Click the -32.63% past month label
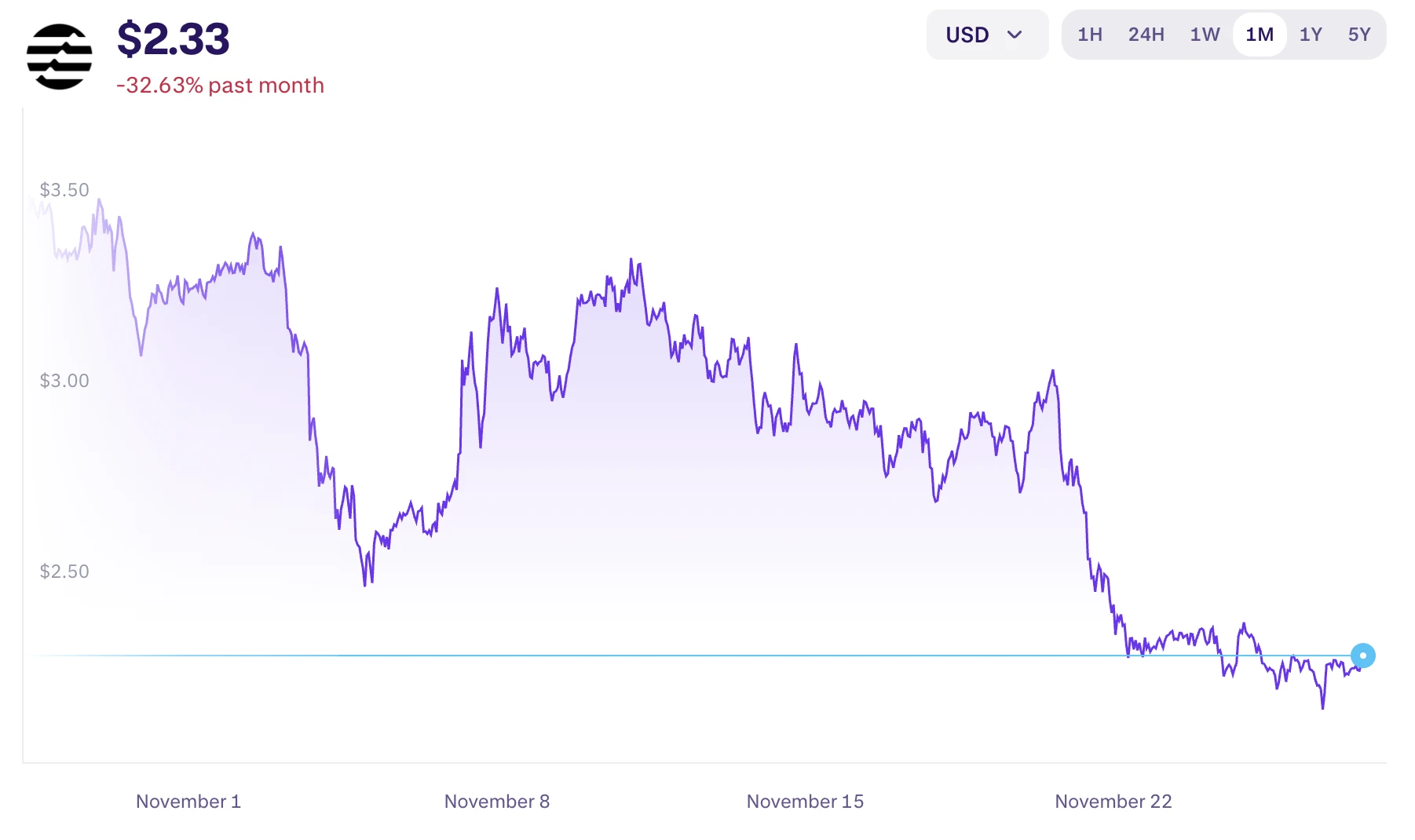 (x=220, y=85)
